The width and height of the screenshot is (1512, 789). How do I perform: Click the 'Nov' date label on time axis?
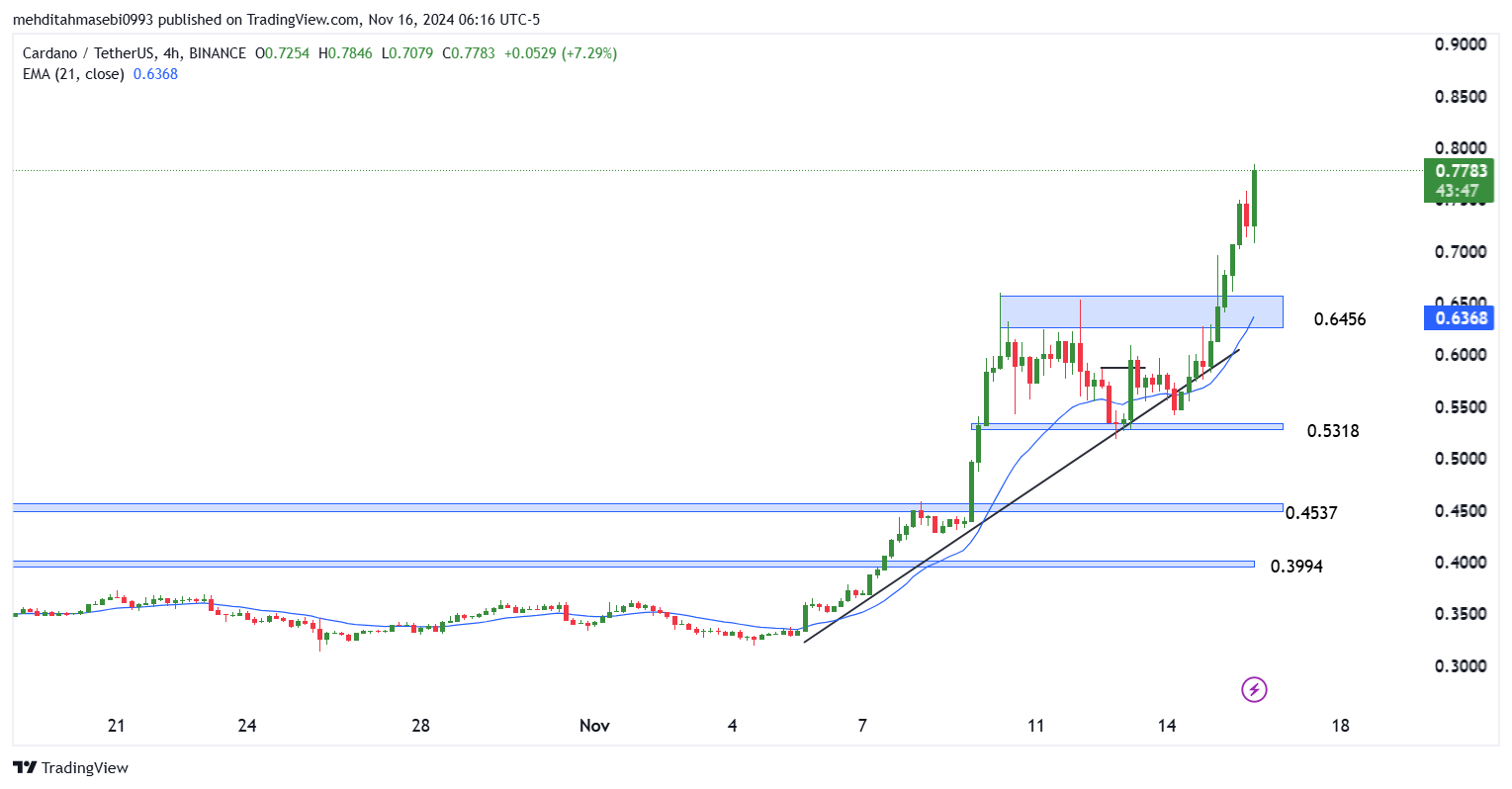[x=594, y=726]
